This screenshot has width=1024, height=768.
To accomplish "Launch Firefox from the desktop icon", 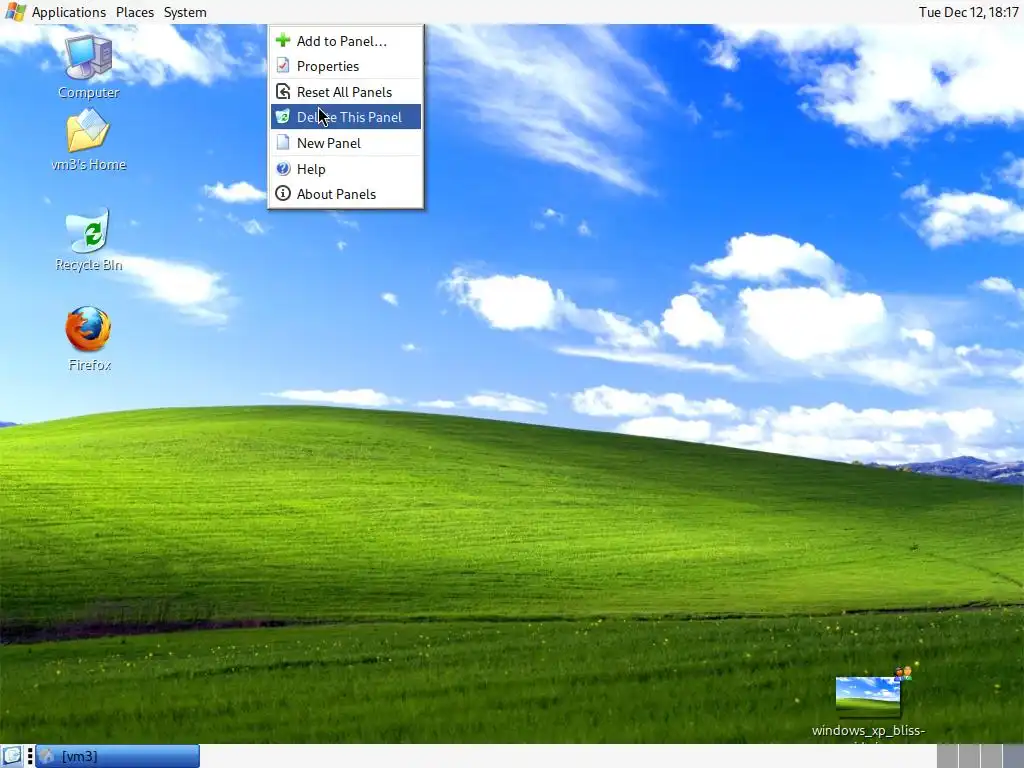I will 88,330.
